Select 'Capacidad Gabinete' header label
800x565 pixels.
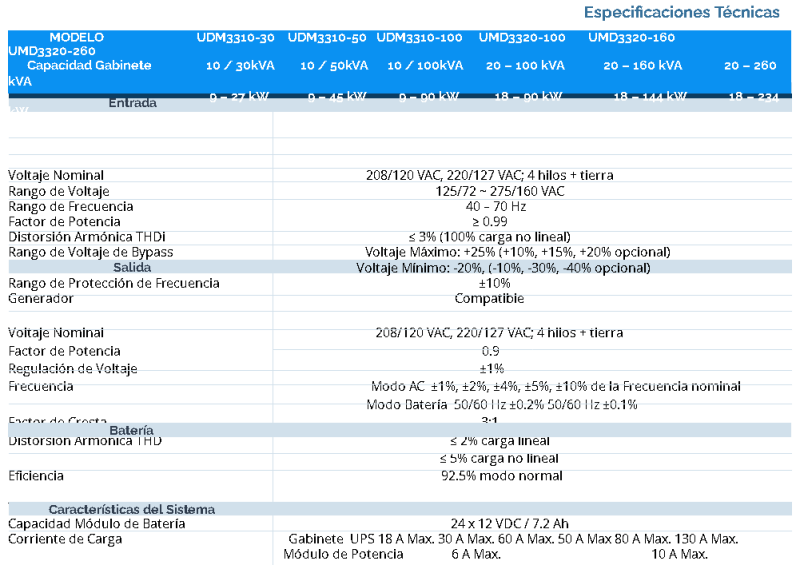tap(89, 65)
